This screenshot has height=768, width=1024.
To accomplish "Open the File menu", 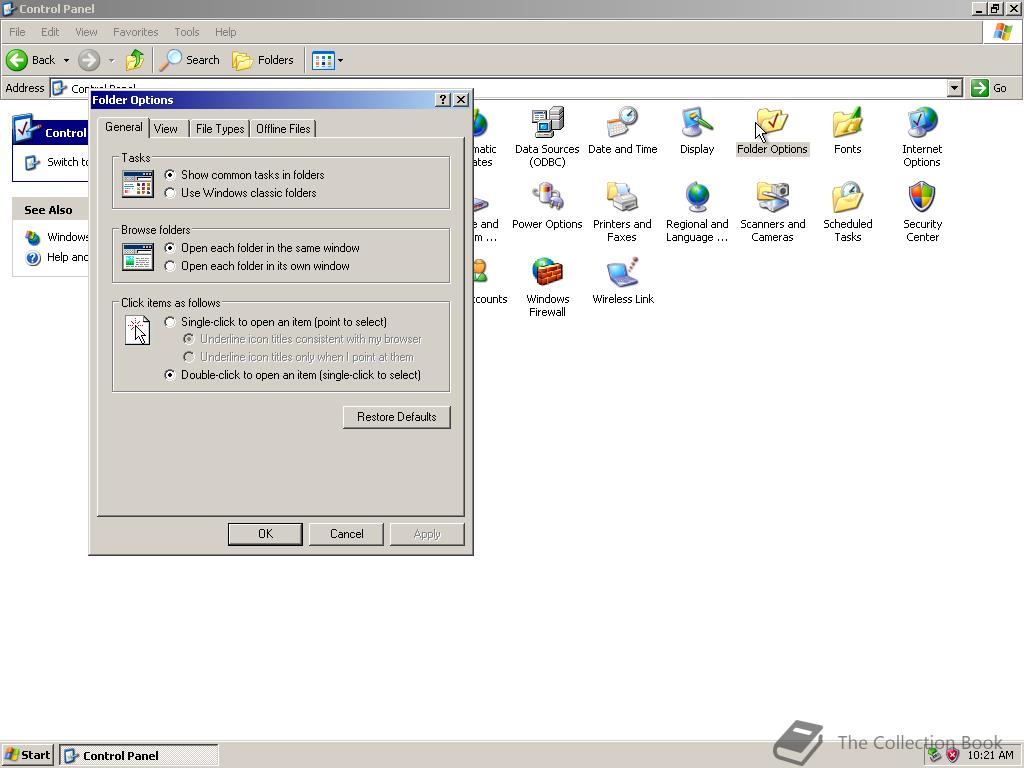I will 17,32.
